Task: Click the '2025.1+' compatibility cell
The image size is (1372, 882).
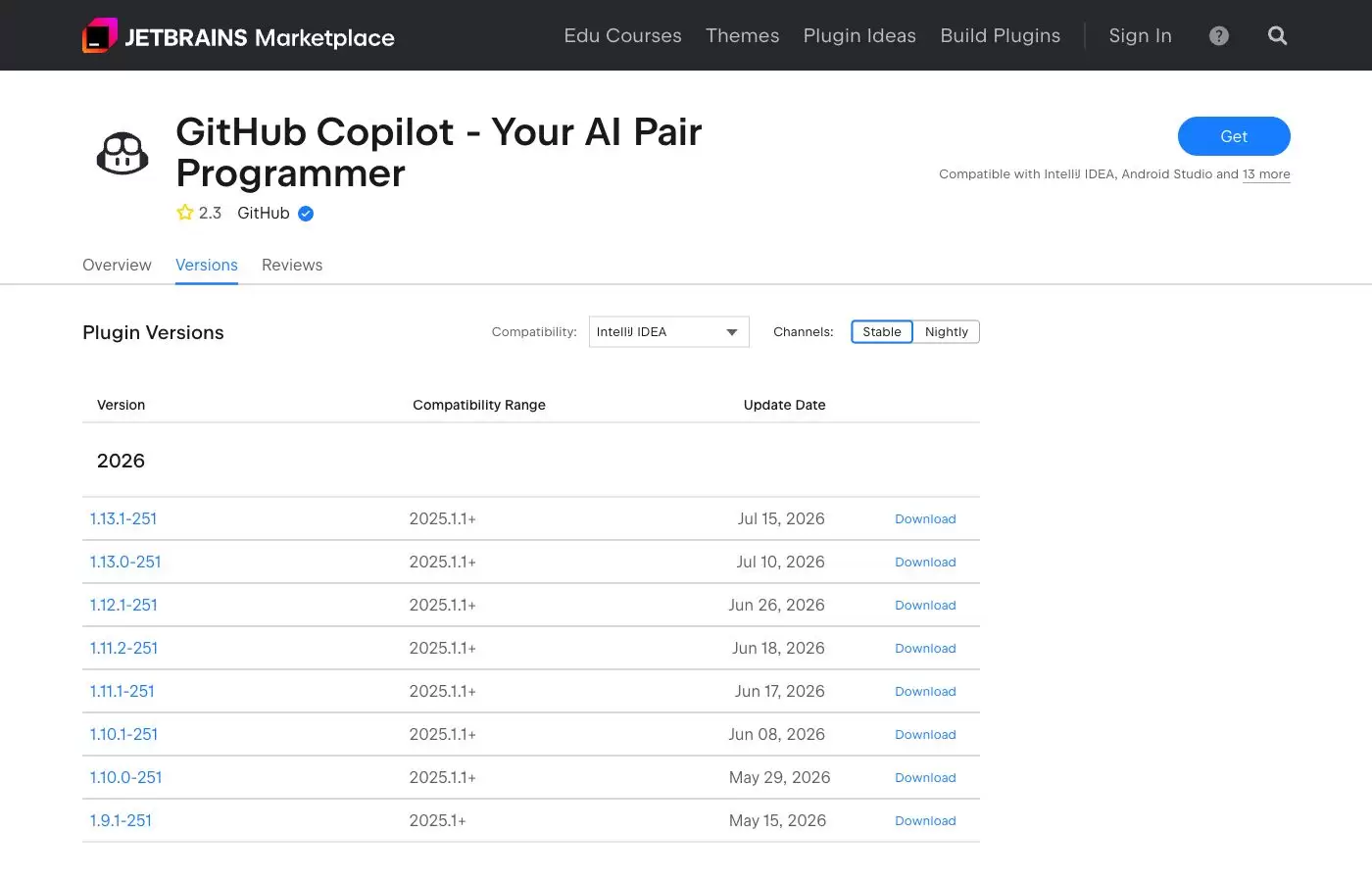Action: 438,820
